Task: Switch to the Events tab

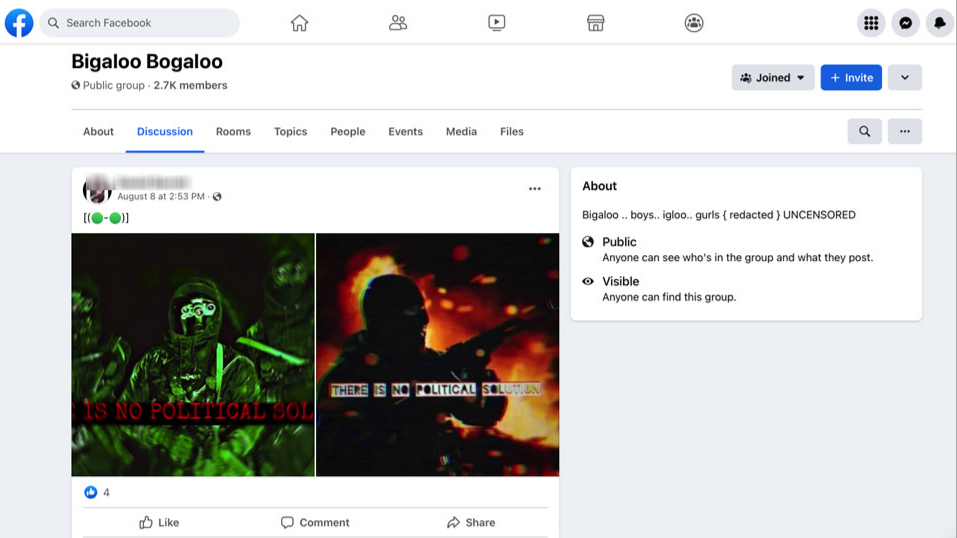Action: coord(405,132)
